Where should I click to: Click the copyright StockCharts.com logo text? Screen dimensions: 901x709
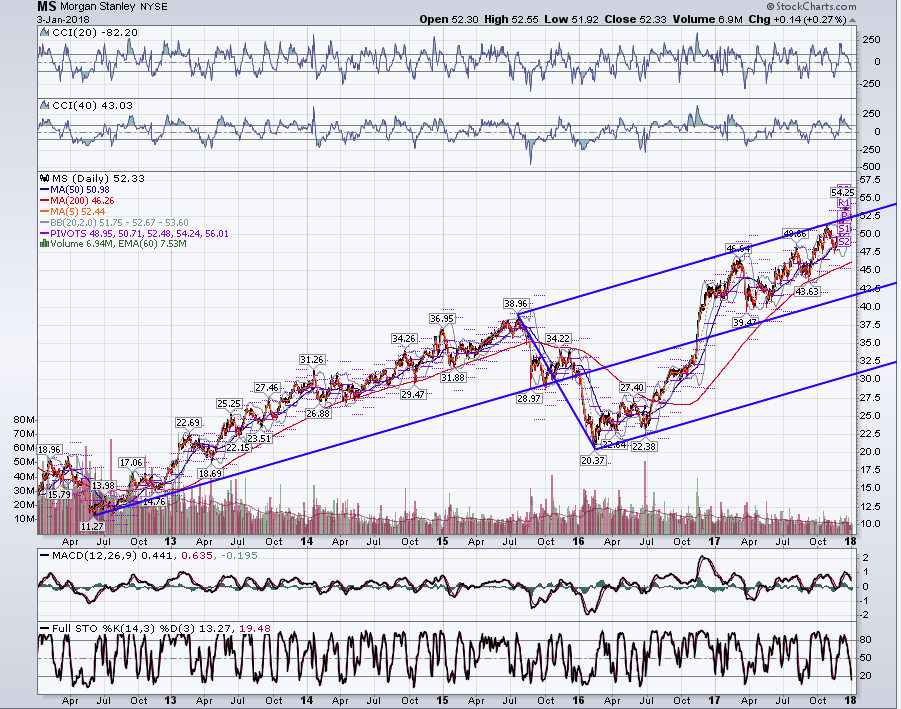point(811,6)
